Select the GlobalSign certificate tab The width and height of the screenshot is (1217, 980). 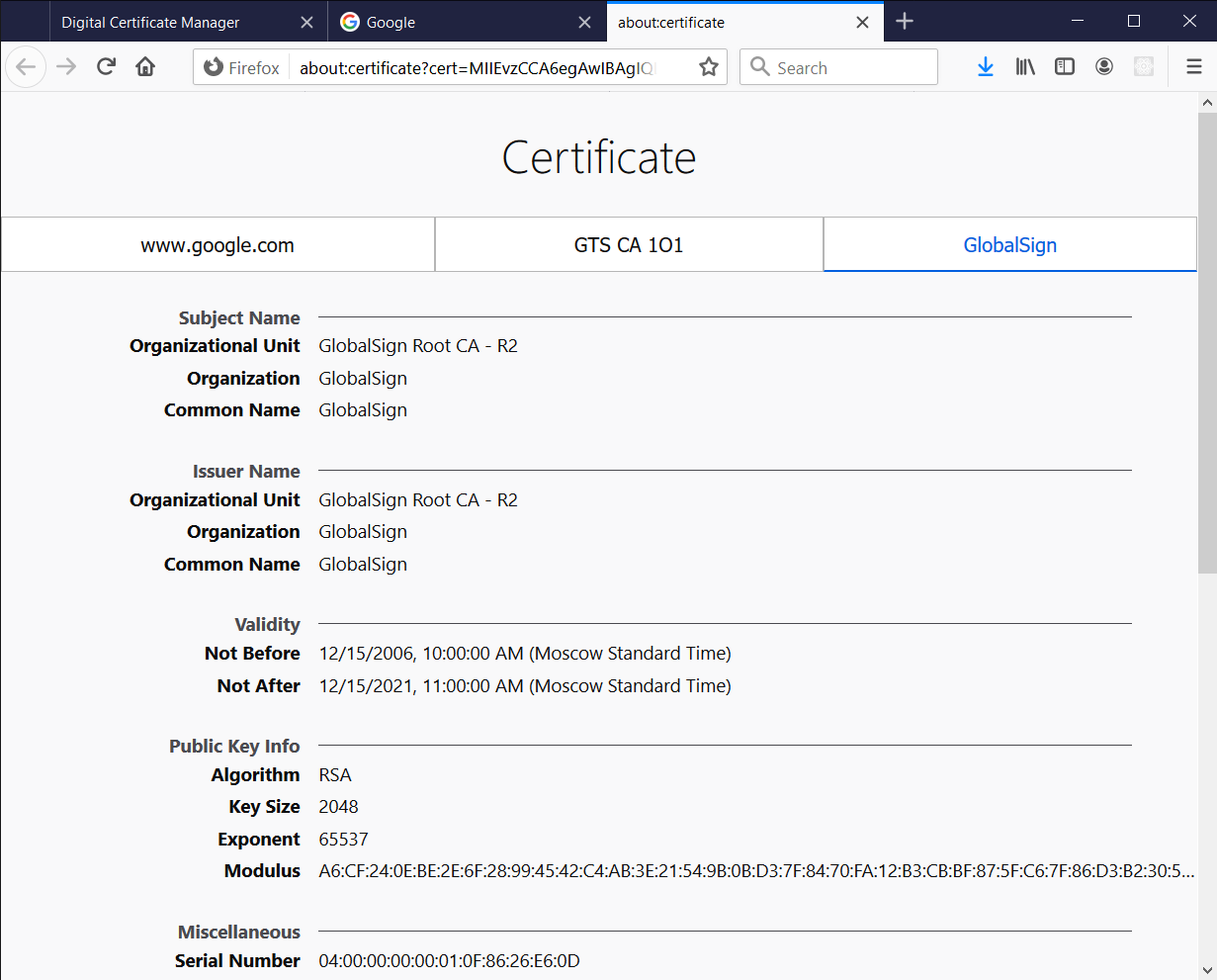pyautogui.click(x=1009, y=245)
